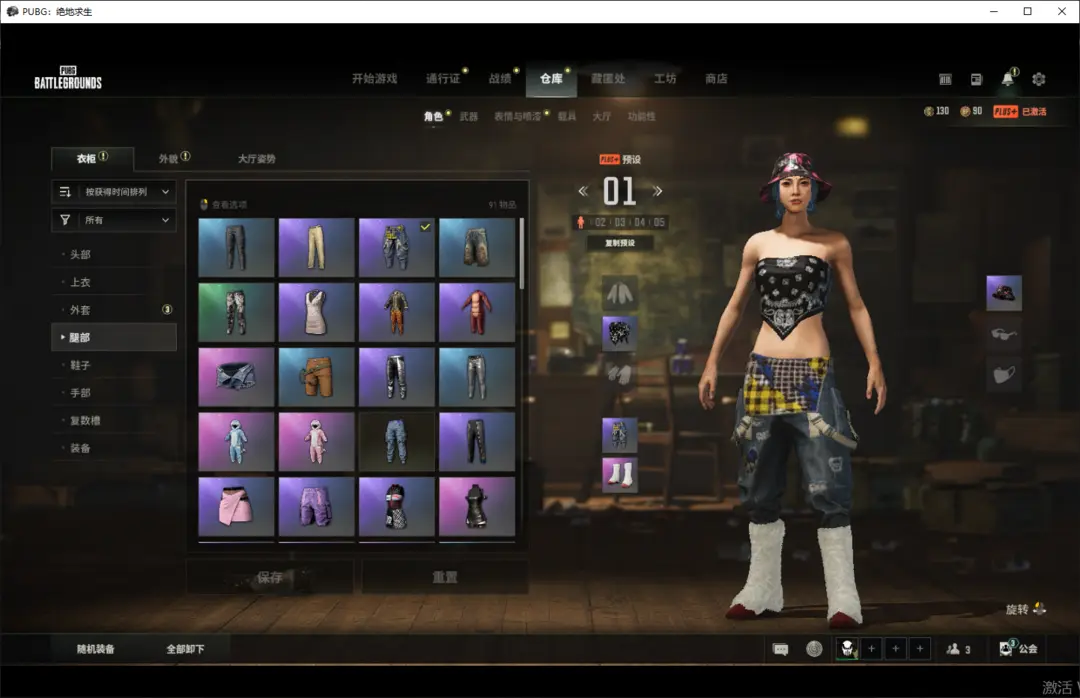This screenshot has height=698, width=1080.
Task: Click the 旋转 rotate character icon
Action: point(1039,608)
